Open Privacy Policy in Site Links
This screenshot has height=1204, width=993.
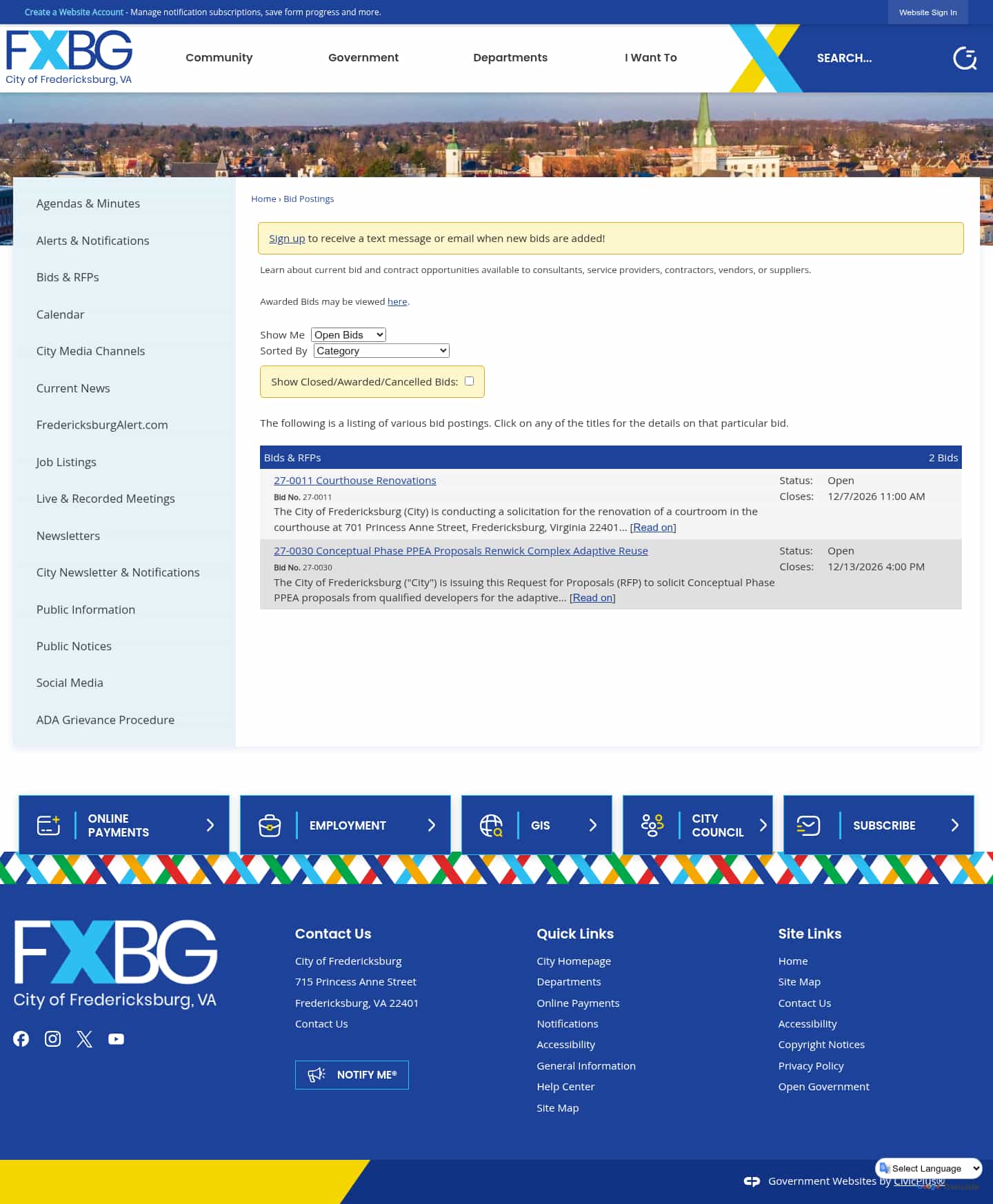(811, 1065)
